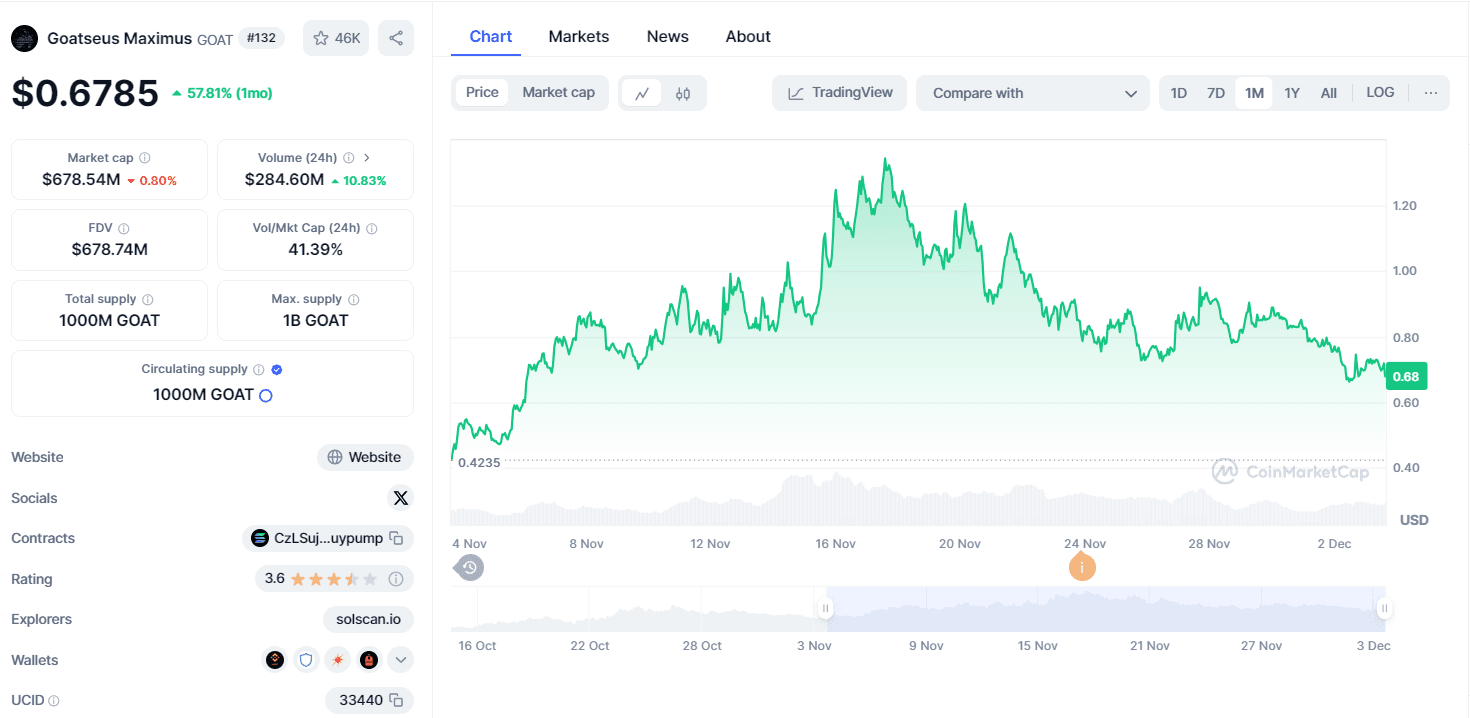Switch to the Markets tab

pos(578,37)
